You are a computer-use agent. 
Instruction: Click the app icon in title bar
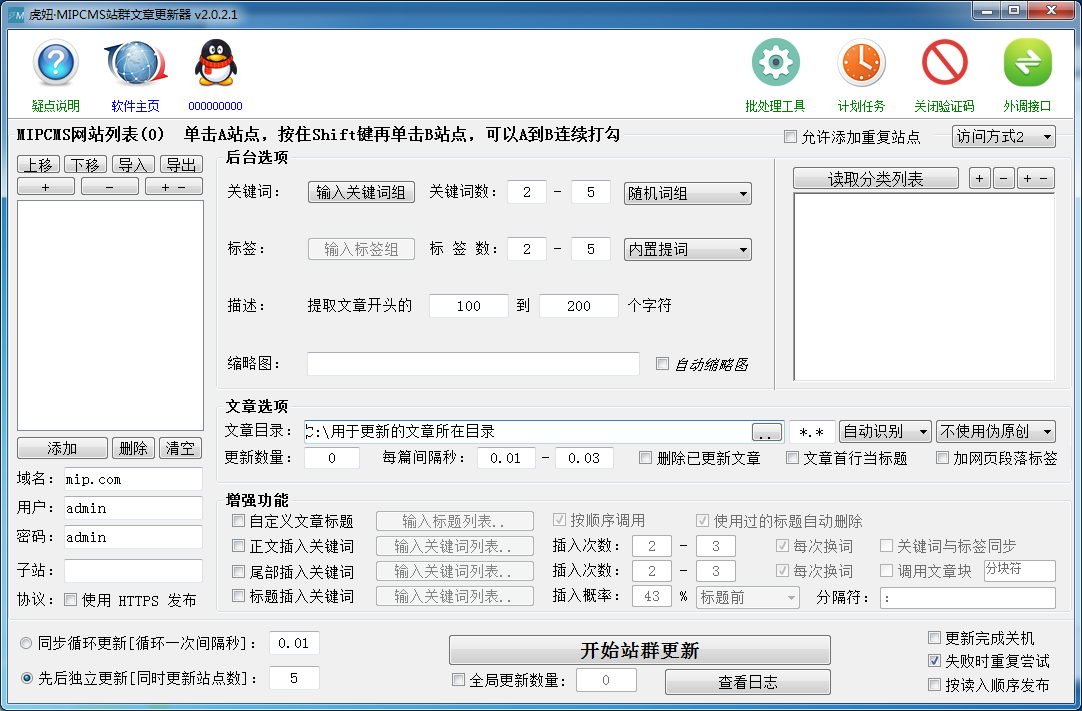pos(16,14)
